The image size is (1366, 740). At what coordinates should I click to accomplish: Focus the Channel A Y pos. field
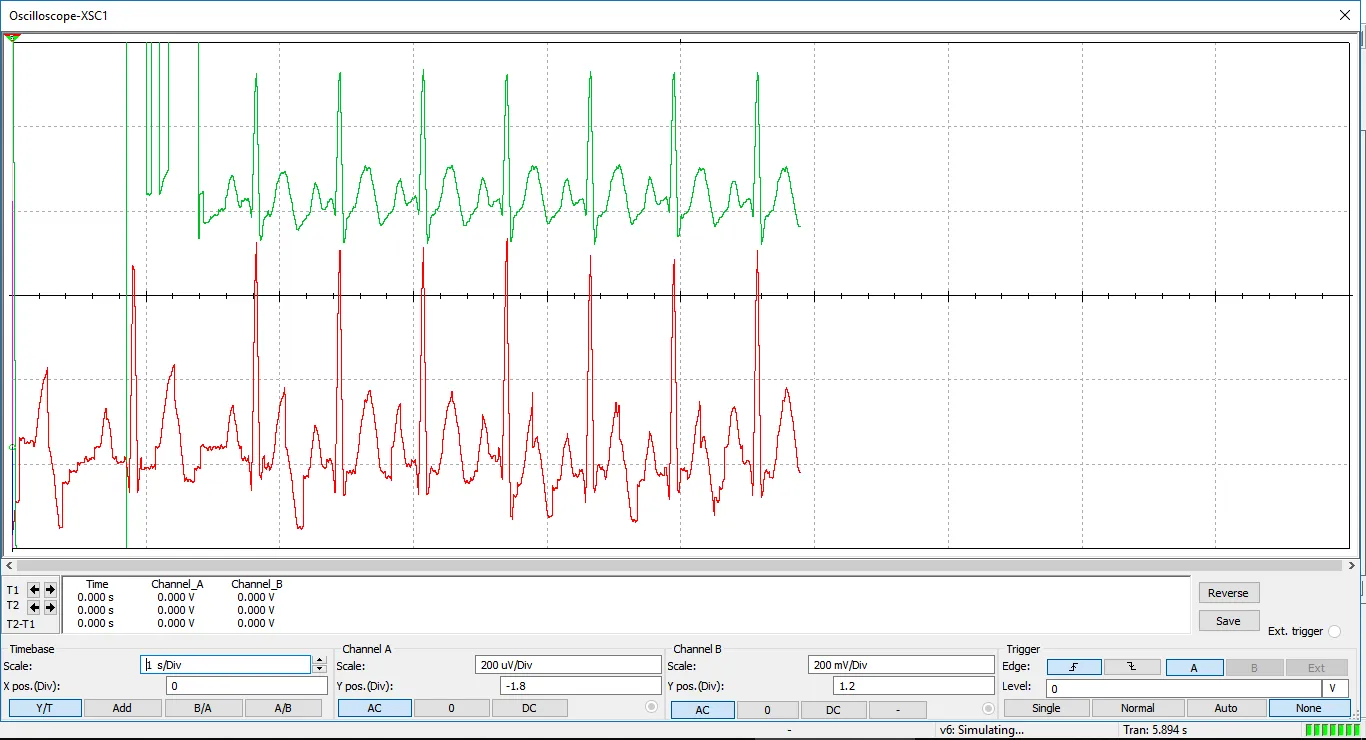click(581, 686)
